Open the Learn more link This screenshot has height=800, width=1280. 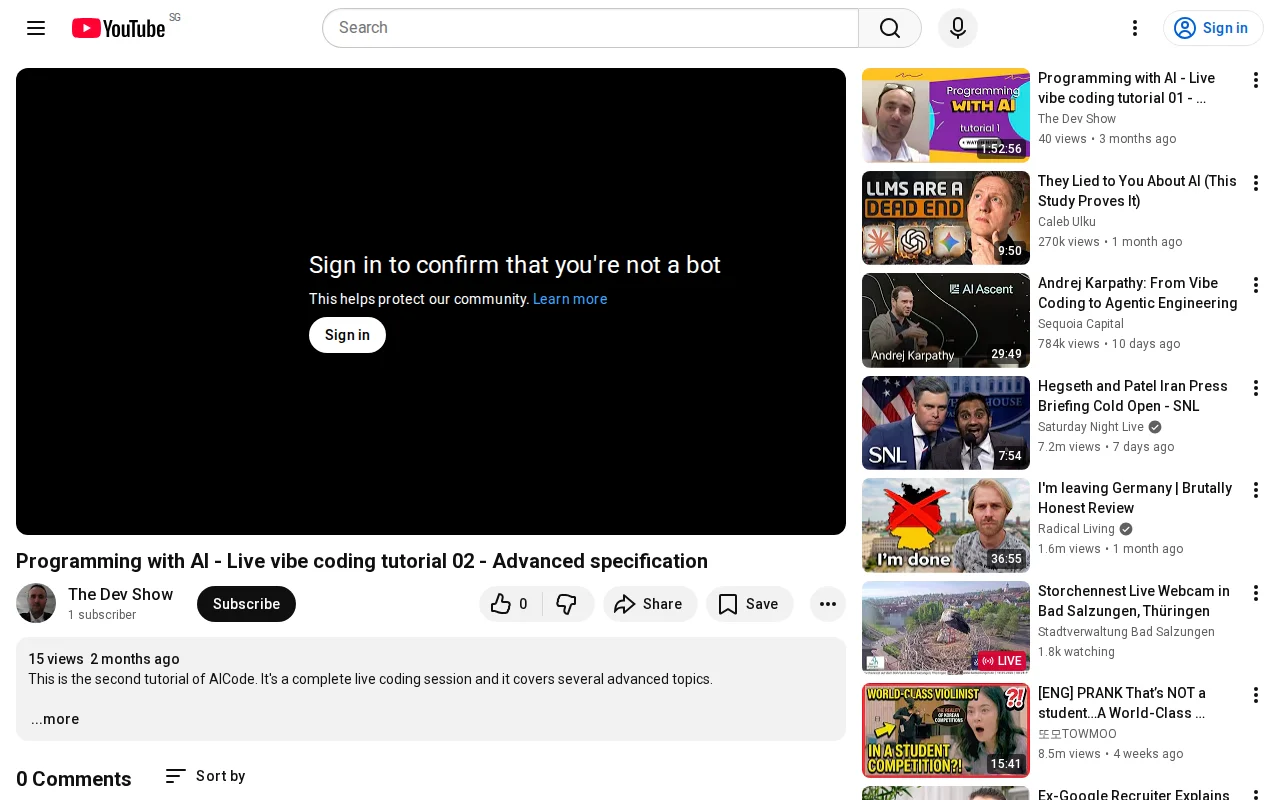pyautogui.click(x=570, y=299)
